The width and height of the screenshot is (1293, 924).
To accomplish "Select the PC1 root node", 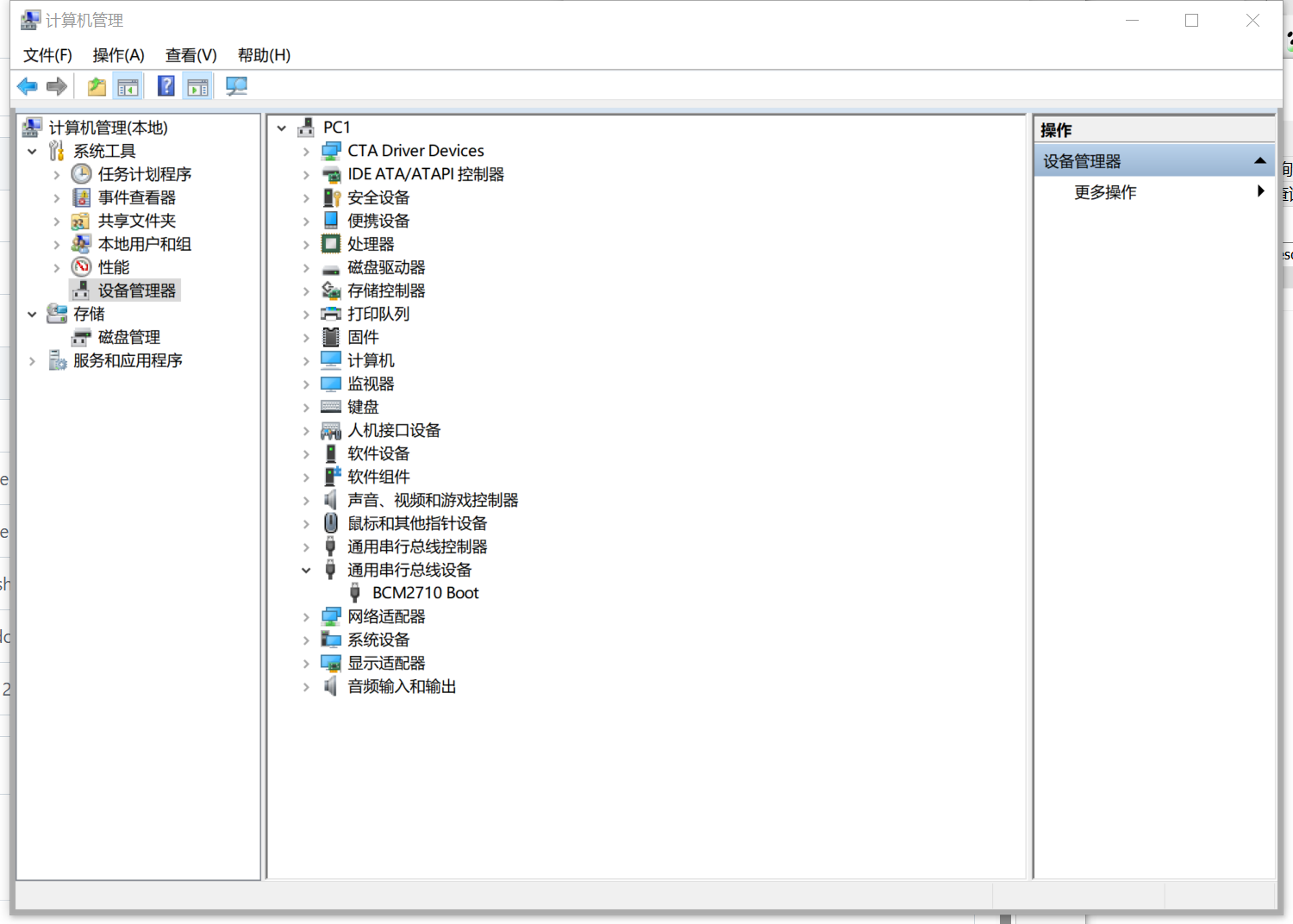I will pos(336,128).
